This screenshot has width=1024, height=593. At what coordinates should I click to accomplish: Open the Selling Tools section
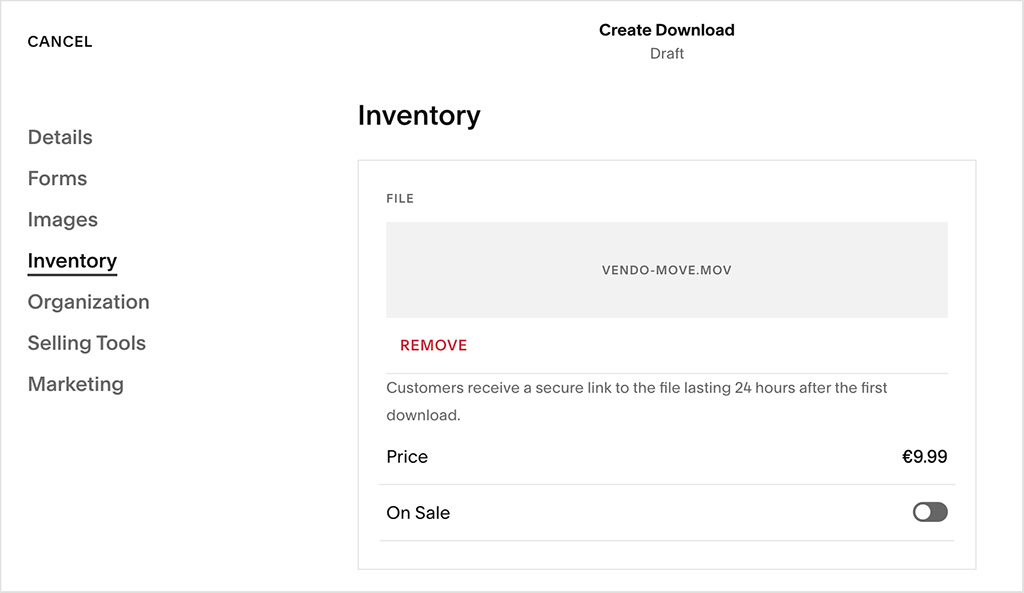click(x=86, y=343)
